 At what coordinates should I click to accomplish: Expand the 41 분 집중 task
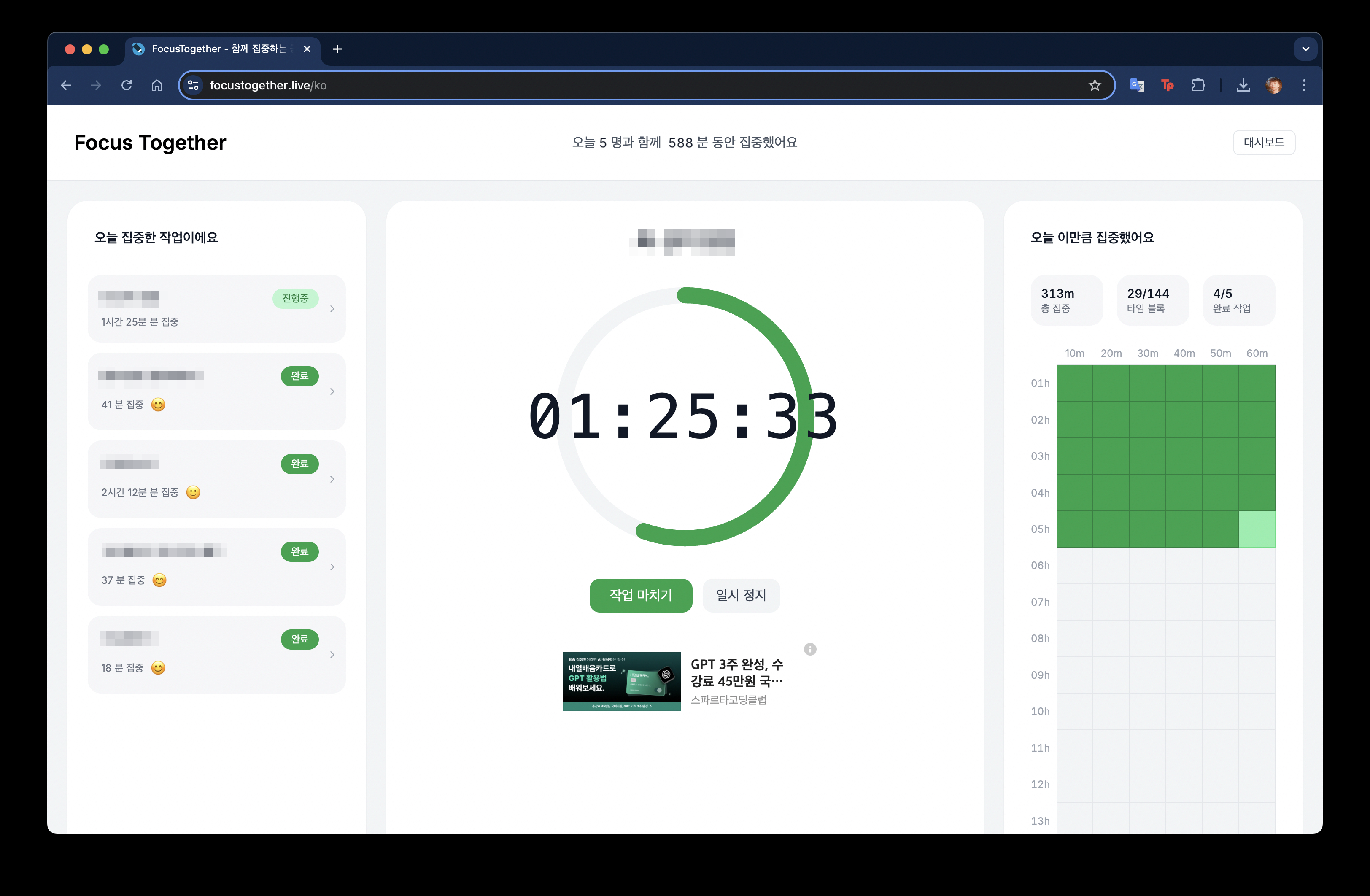(332, 391)
